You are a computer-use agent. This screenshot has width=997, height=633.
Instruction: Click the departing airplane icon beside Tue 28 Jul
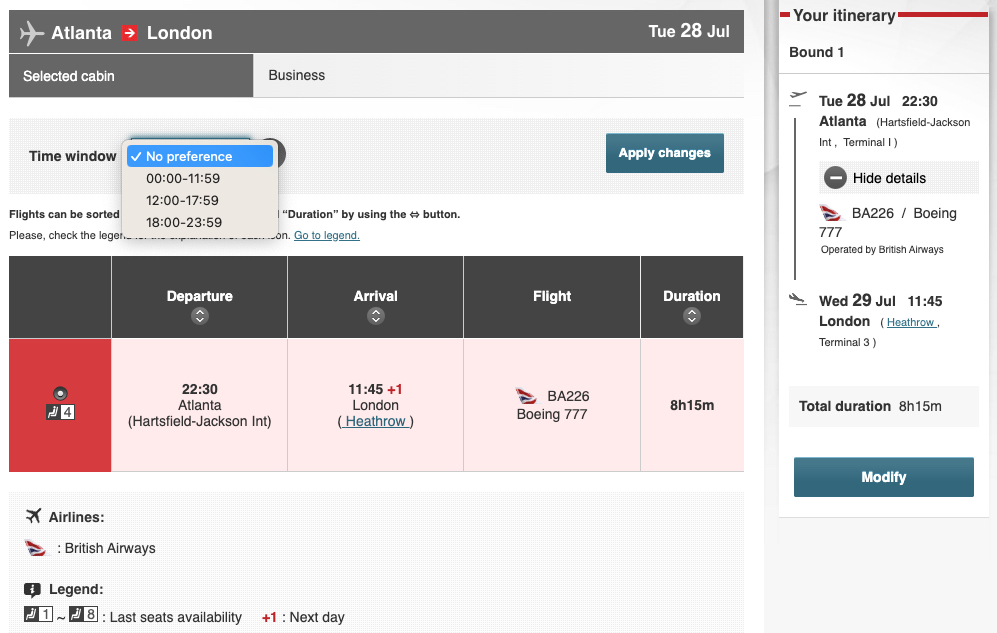(797, 98)
